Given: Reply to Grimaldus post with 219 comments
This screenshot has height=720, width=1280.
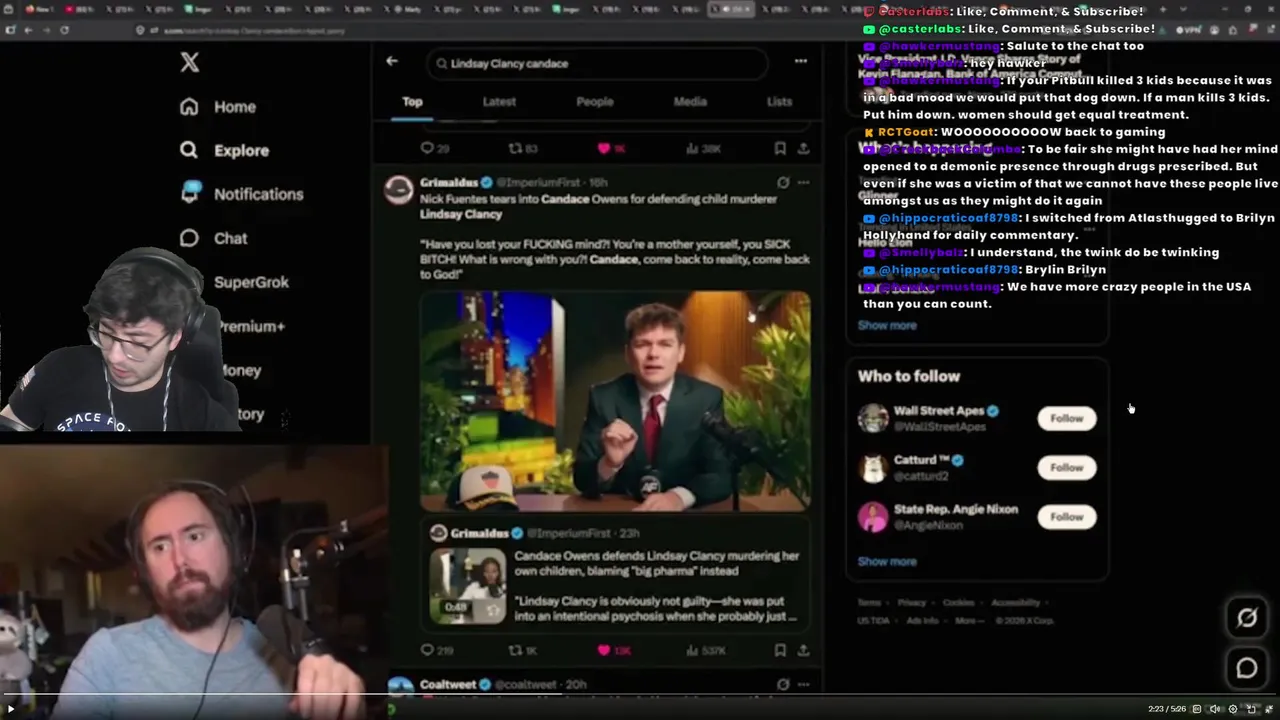Looking at the screenshot, I should click(x=427, y=650).
